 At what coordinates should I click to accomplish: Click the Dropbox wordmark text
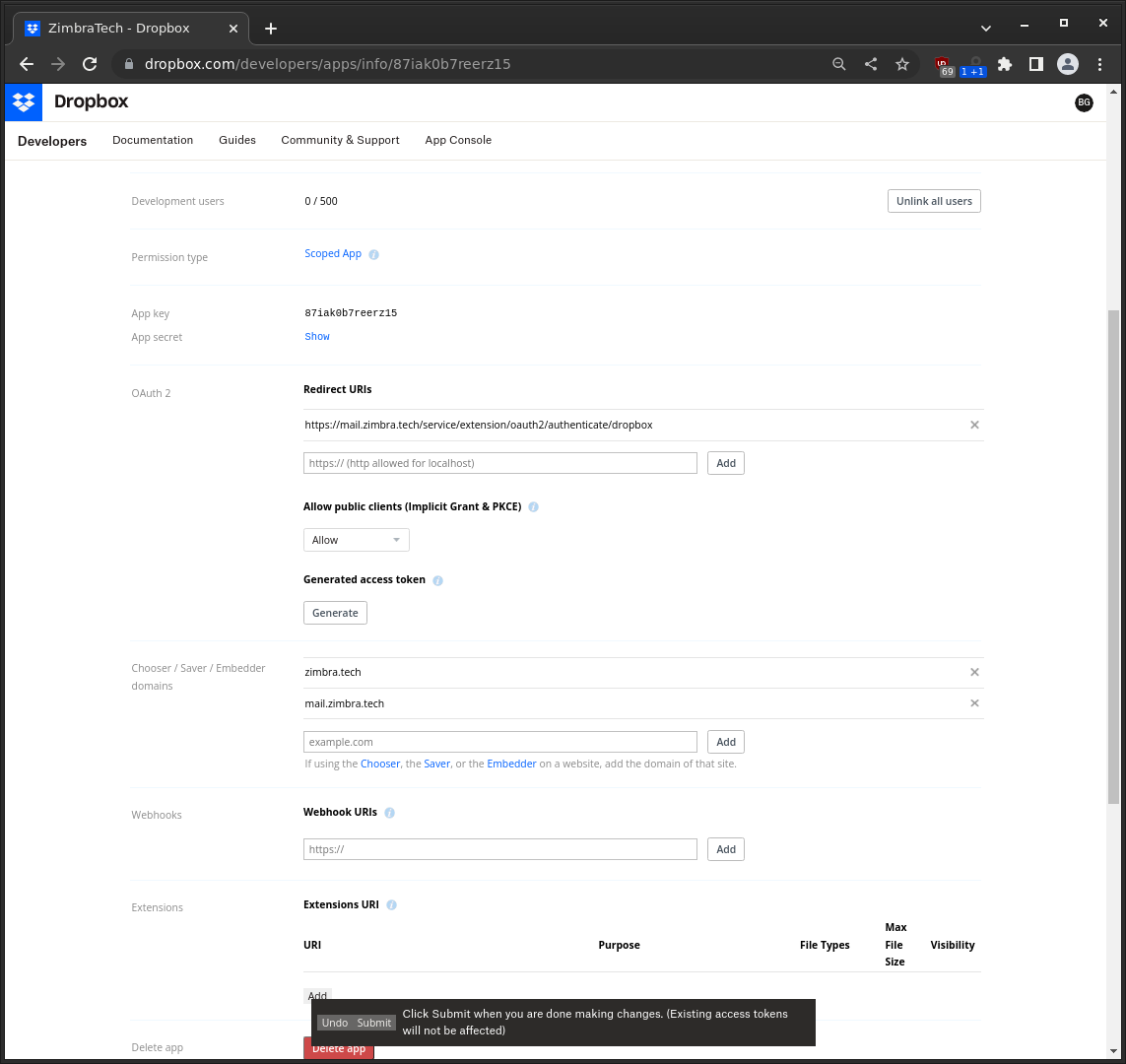[x=92, y=101]
